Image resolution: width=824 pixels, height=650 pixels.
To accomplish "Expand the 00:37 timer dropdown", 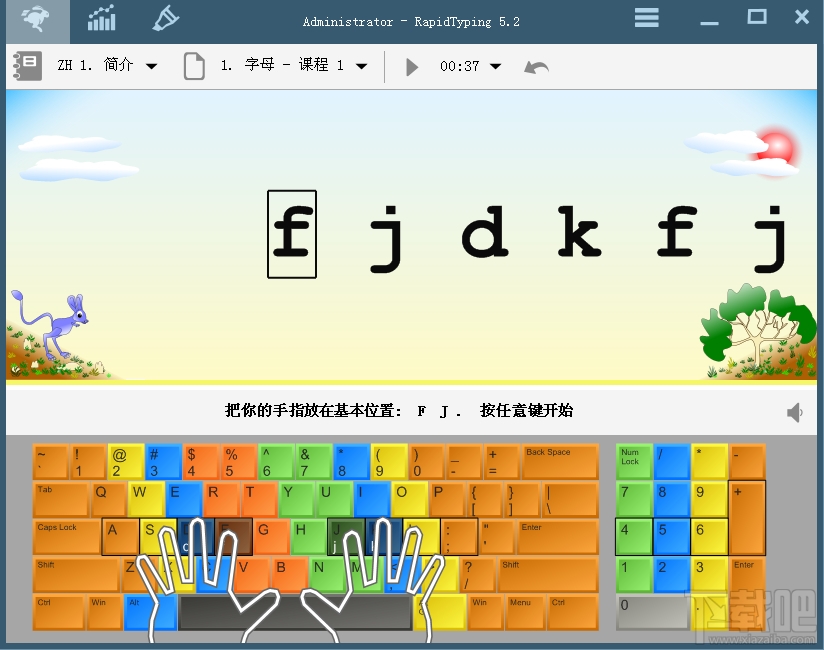I will tap(493, 66).
